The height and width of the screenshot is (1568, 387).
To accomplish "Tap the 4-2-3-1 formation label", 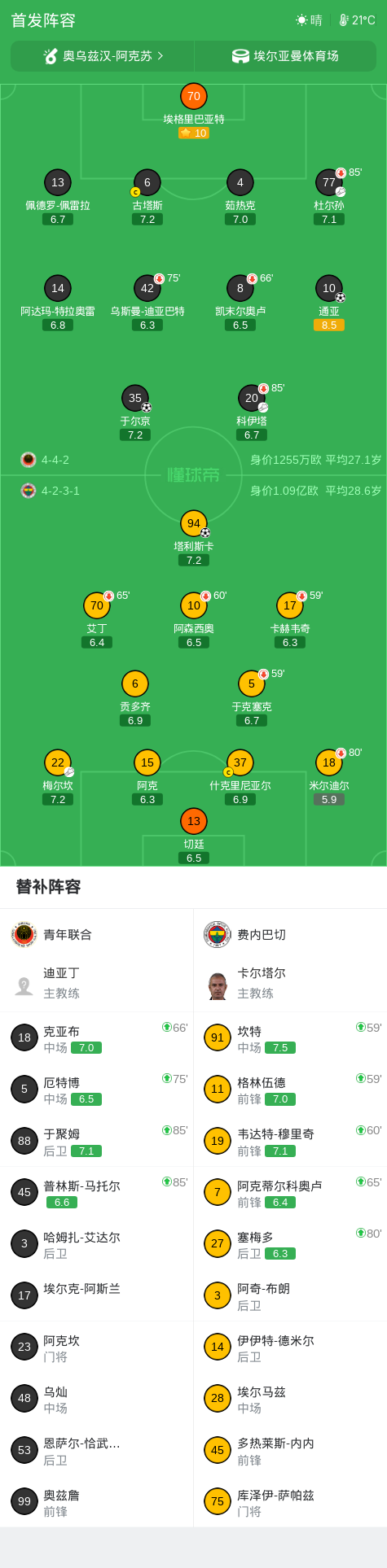I will pos(60,491).
